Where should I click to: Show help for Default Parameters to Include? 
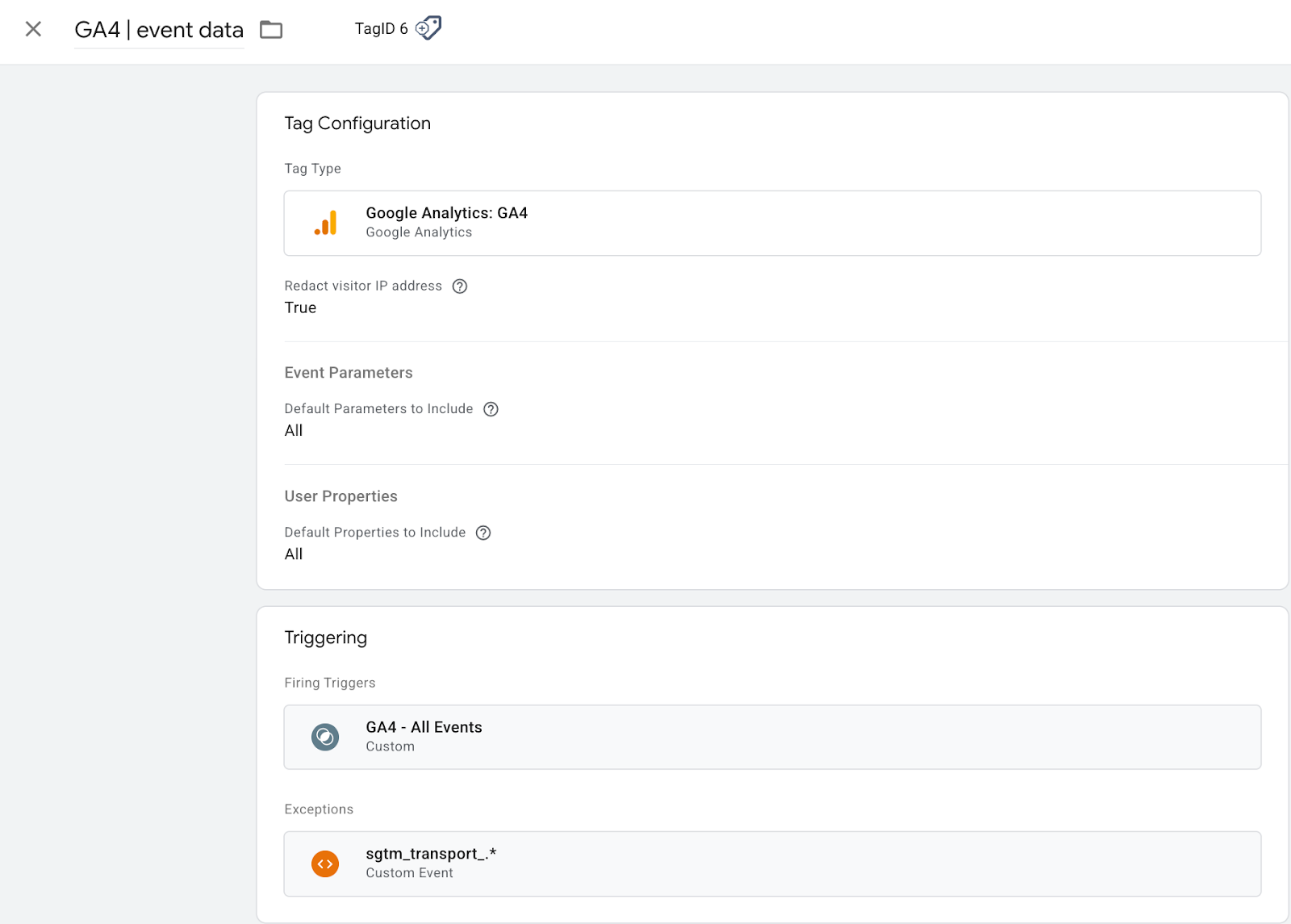coord(491,409)
